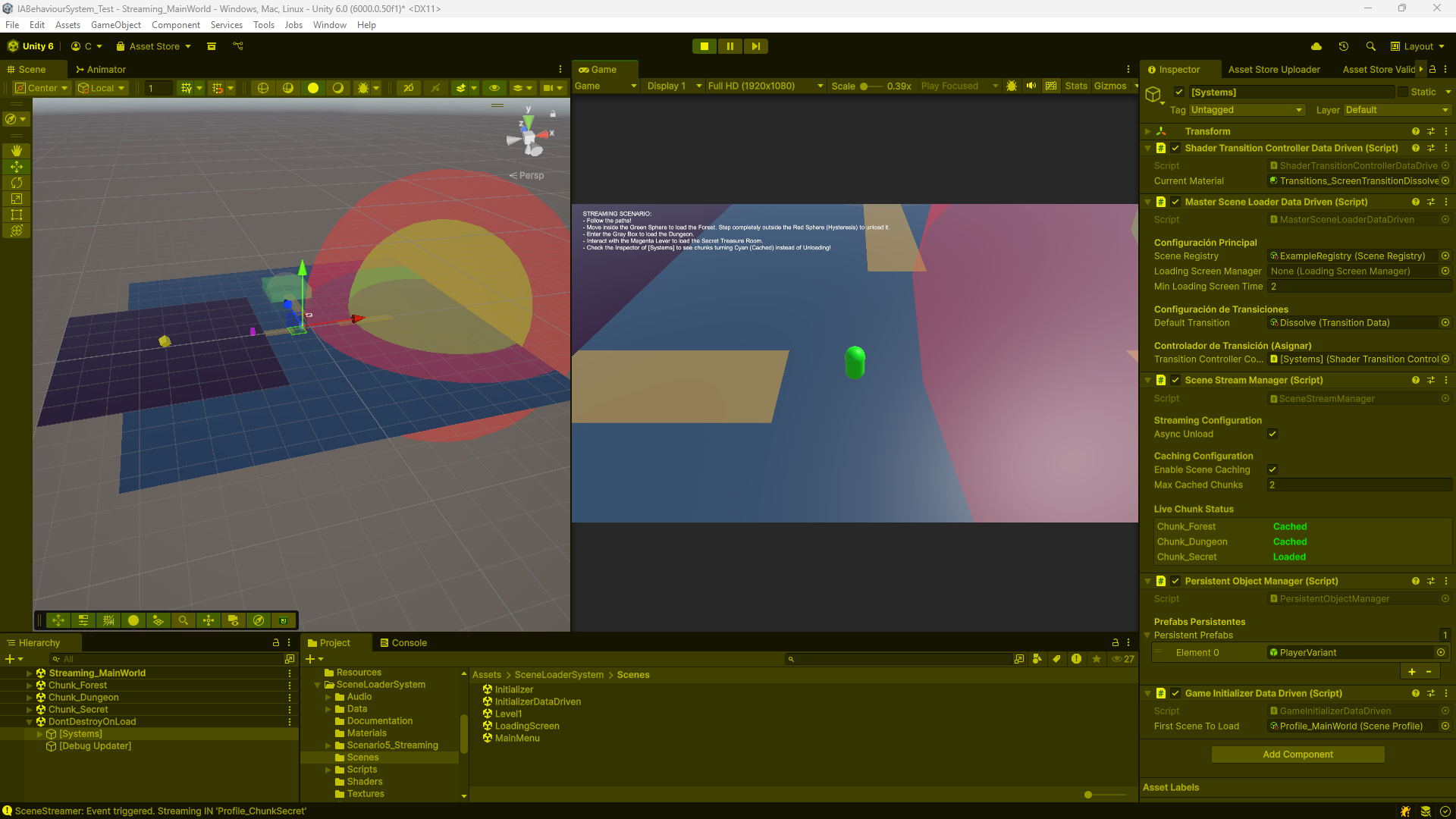Open the Layout dropdown
The width and height of the screenshot is (1456, 819).
coord(1418,46)
